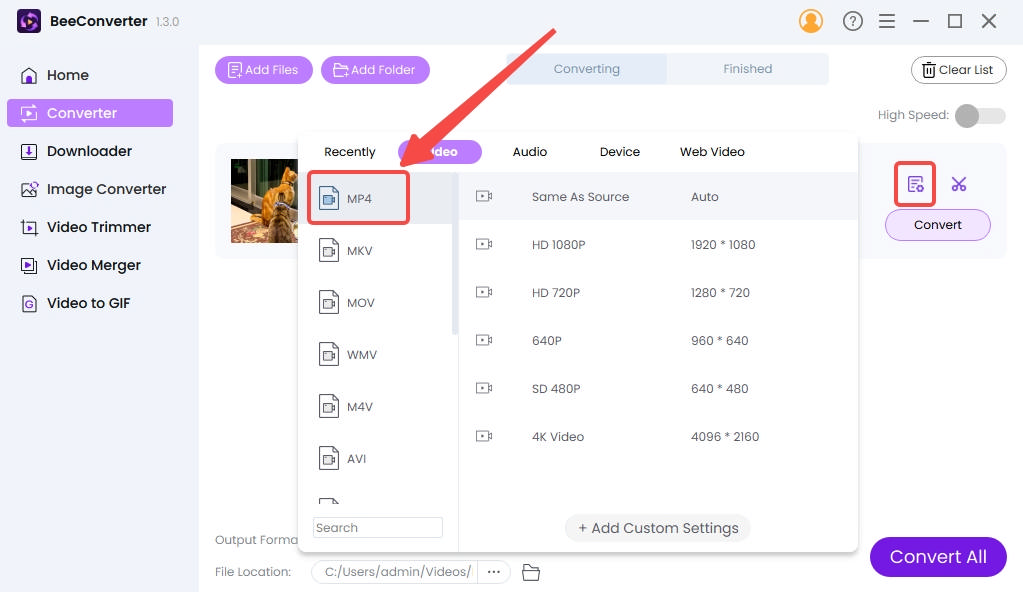Click the scissors trim icon

pyautogui.click(x=959, y=184)
